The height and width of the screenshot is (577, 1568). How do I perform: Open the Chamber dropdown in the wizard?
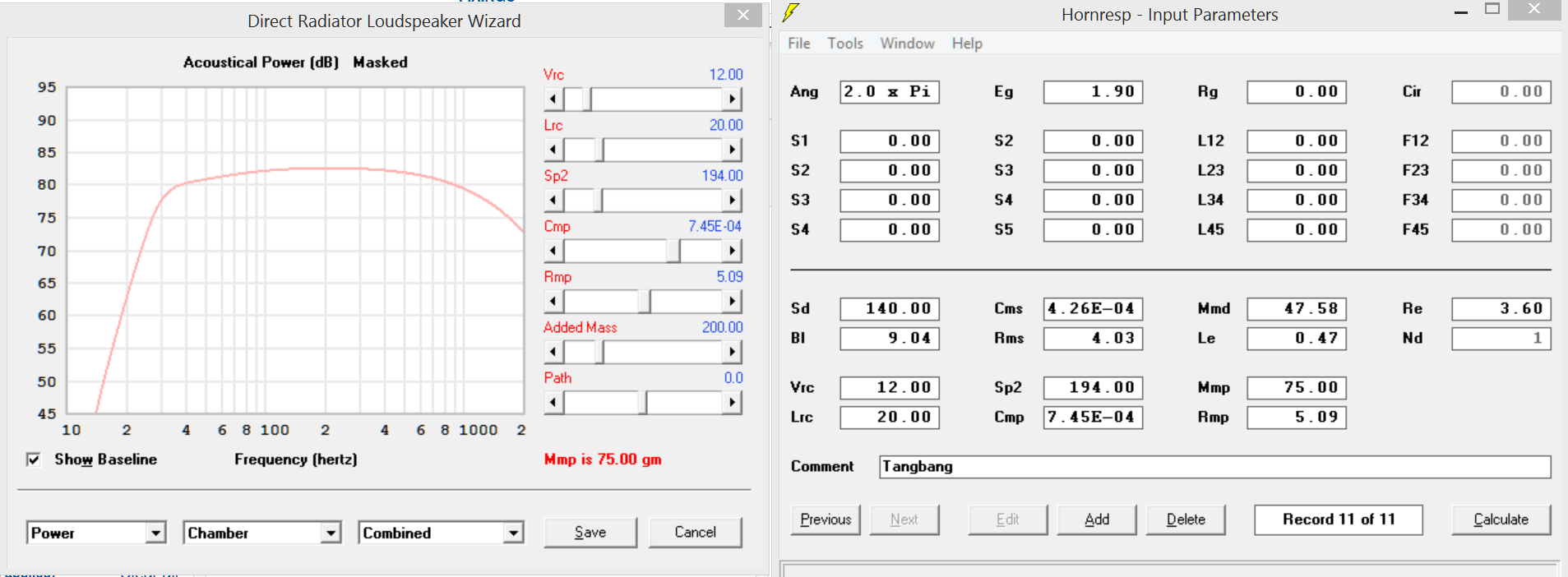(x=331, y=533)
